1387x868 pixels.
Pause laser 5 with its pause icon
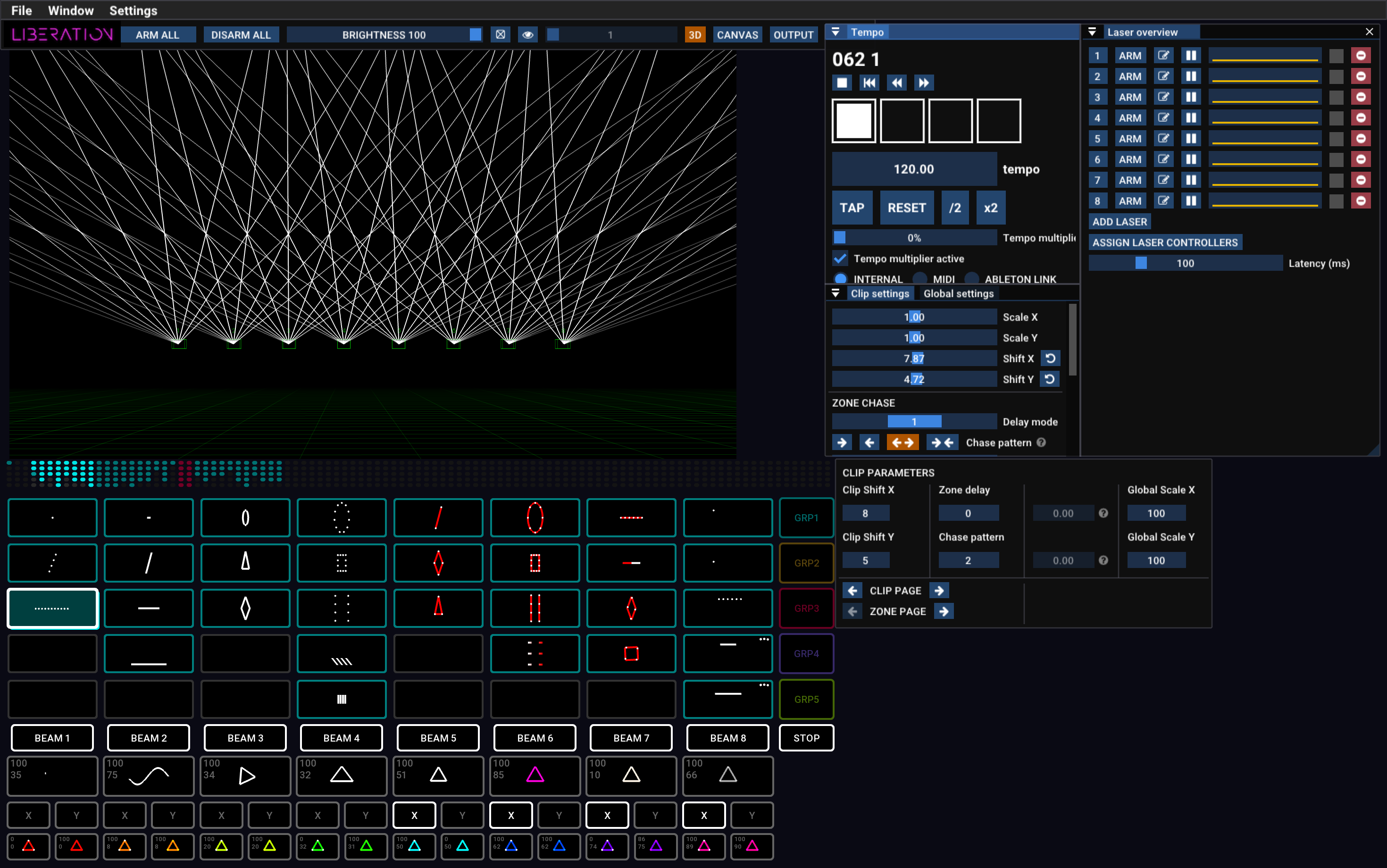click(1191, 138)
